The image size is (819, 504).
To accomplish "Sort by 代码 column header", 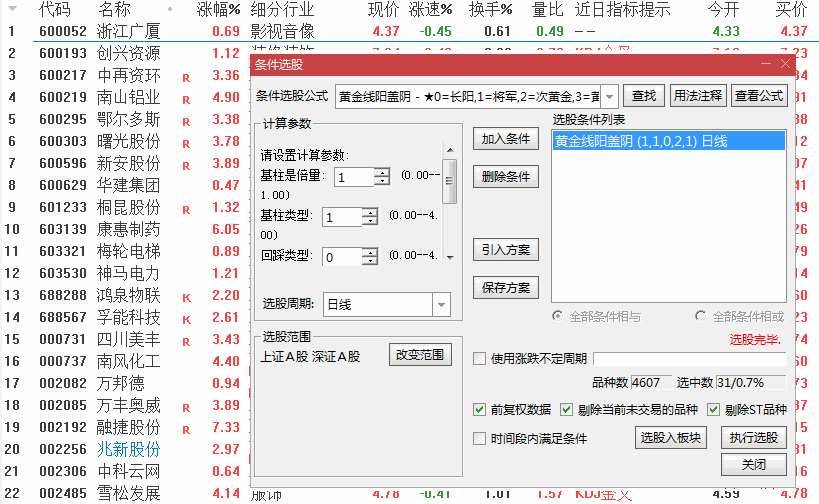I will pyautogui.click(x=54, y=9).
